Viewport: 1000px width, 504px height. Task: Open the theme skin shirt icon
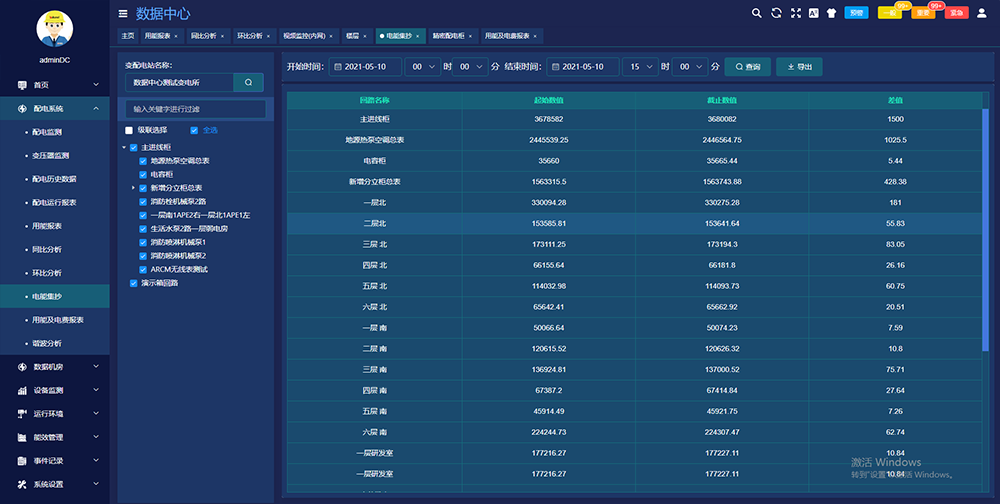click(x=830, y=13)
